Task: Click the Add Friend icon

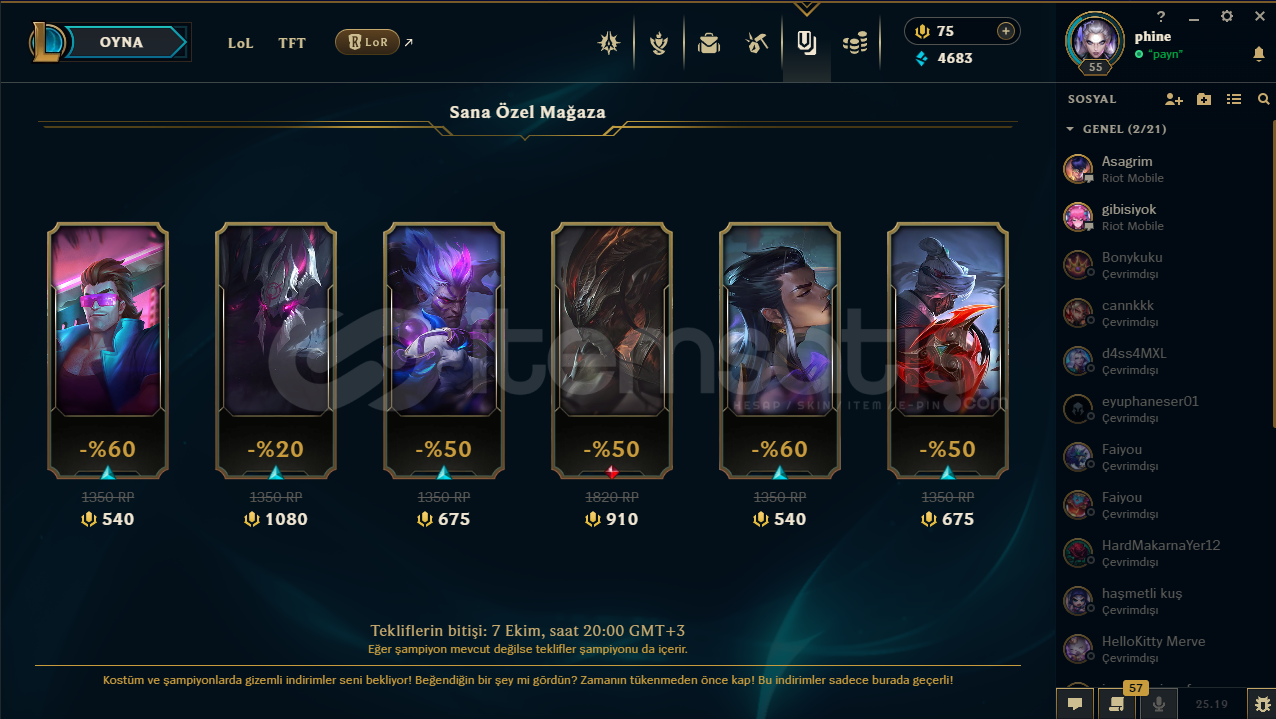Action: pos(1174,99)
